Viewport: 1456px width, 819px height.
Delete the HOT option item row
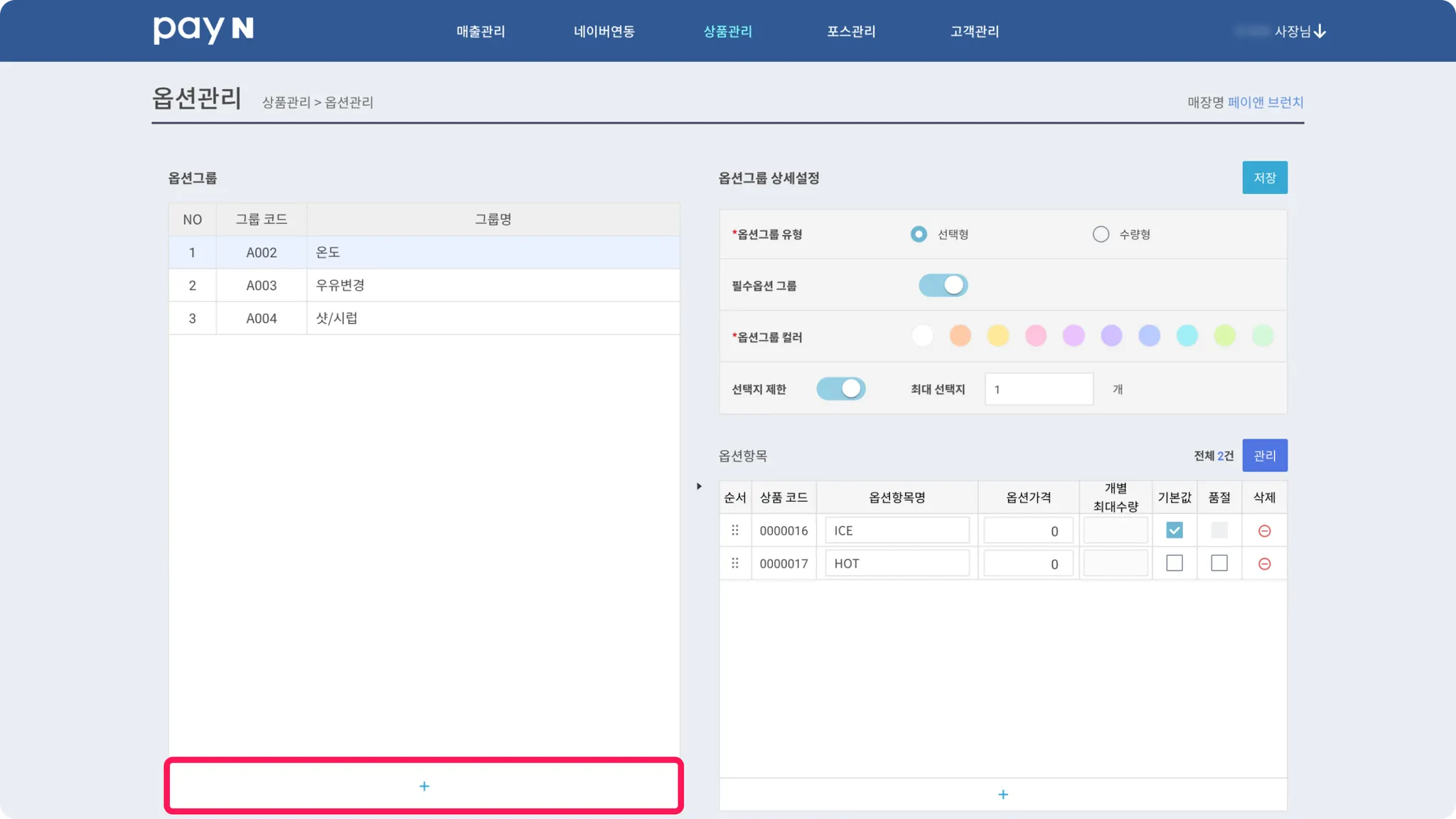(1264, 564)
